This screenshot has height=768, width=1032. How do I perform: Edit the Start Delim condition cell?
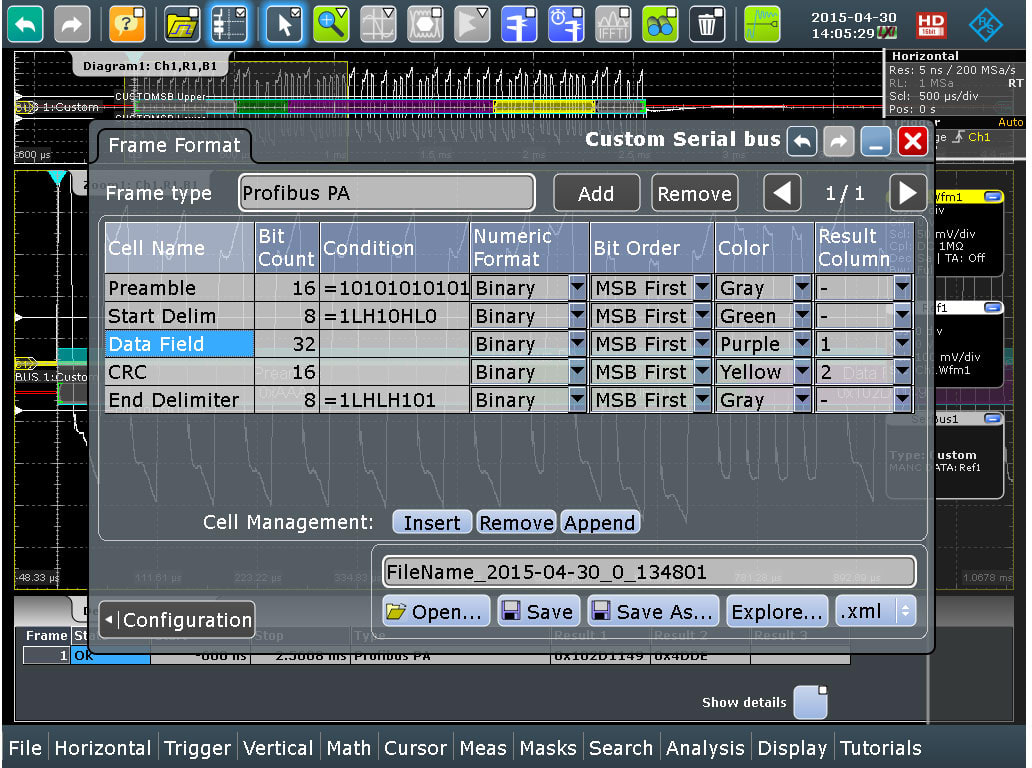click(394, 316)
